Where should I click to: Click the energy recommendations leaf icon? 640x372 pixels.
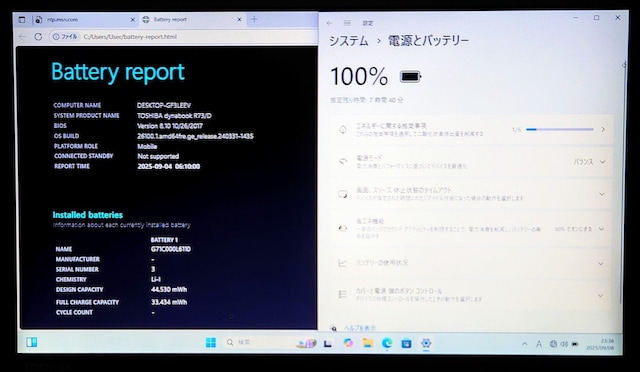[x=343, y=129]
